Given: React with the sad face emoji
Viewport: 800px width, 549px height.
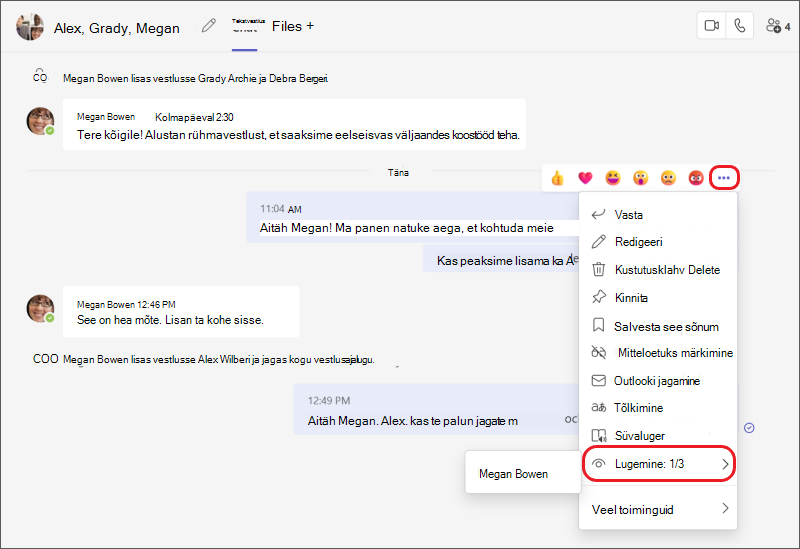Looking at the screenshot, I should (668, 178).
